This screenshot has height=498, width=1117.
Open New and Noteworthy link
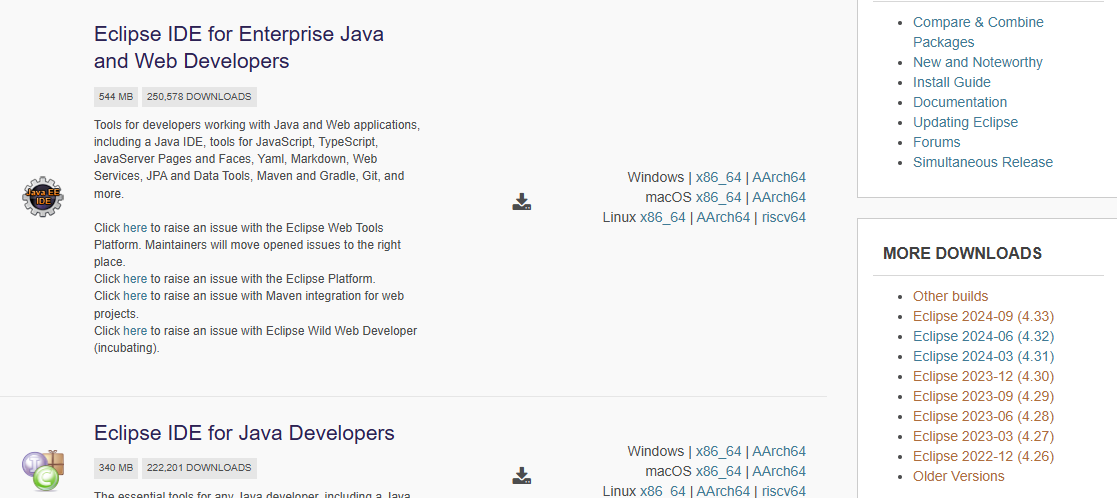(977, 62)
